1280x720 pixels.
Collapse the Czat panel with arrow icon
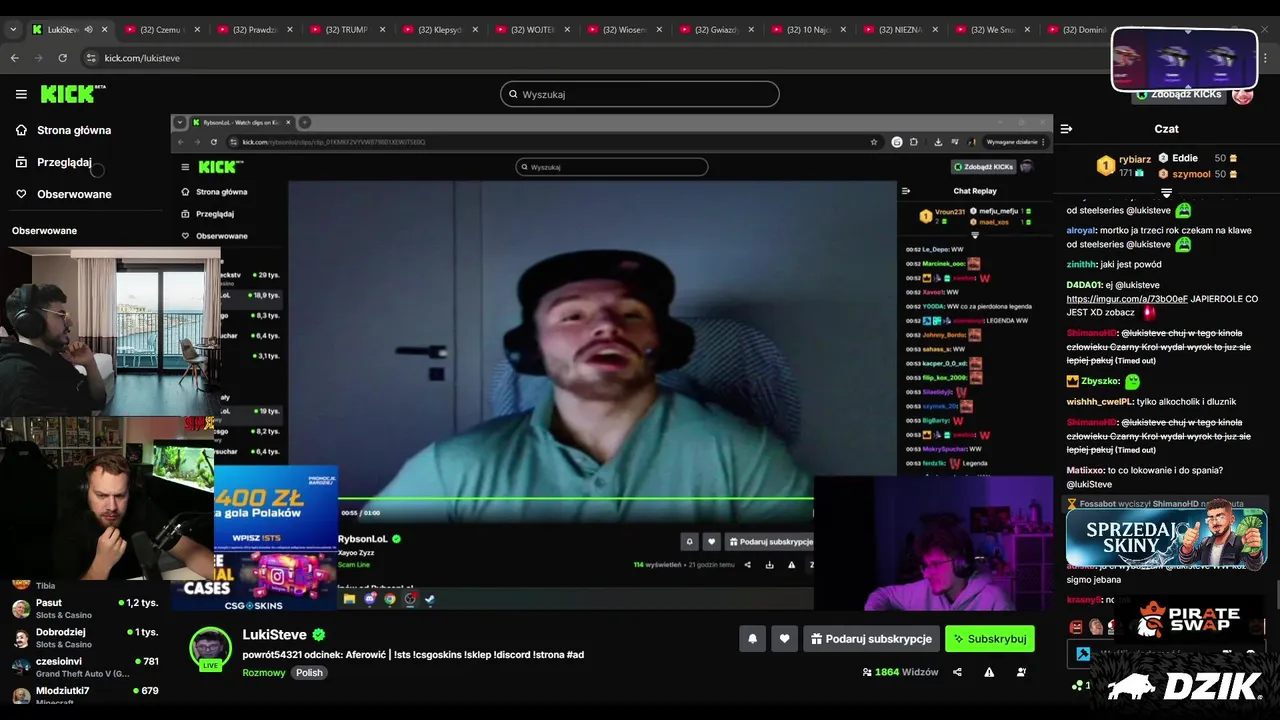pos(1066,129)
